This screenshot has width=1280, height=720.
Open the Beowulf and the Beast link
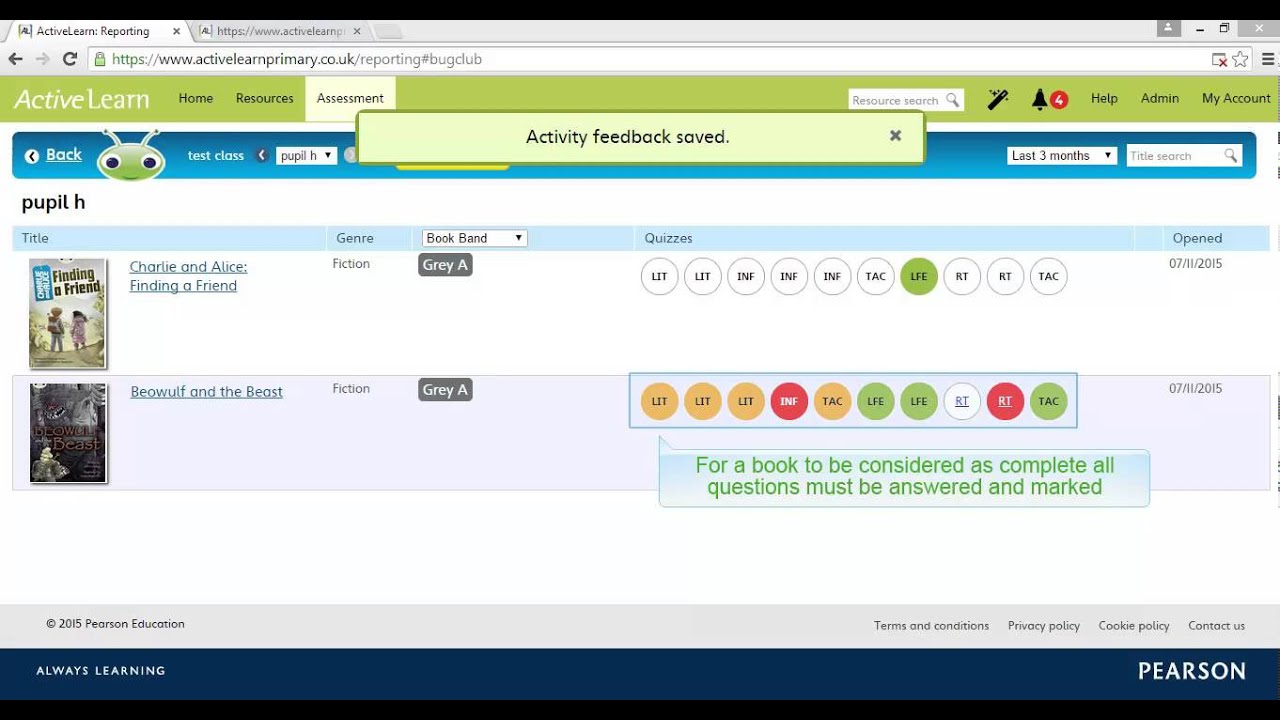pos(206,392)
